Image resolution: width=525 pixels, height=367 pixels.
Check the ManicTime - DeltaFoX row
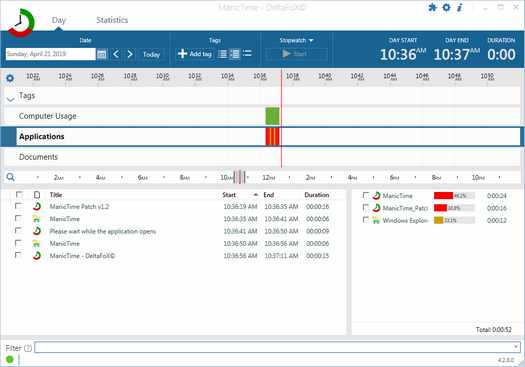tap(18, 255)
